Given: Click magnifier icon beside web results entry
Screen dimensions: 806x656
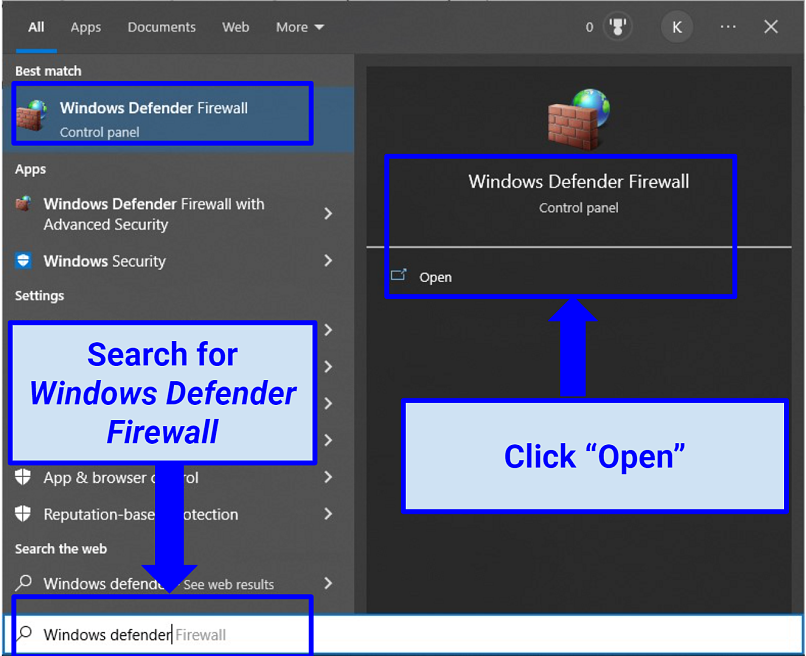Looking at the screenshot, I should pos(23,583).
